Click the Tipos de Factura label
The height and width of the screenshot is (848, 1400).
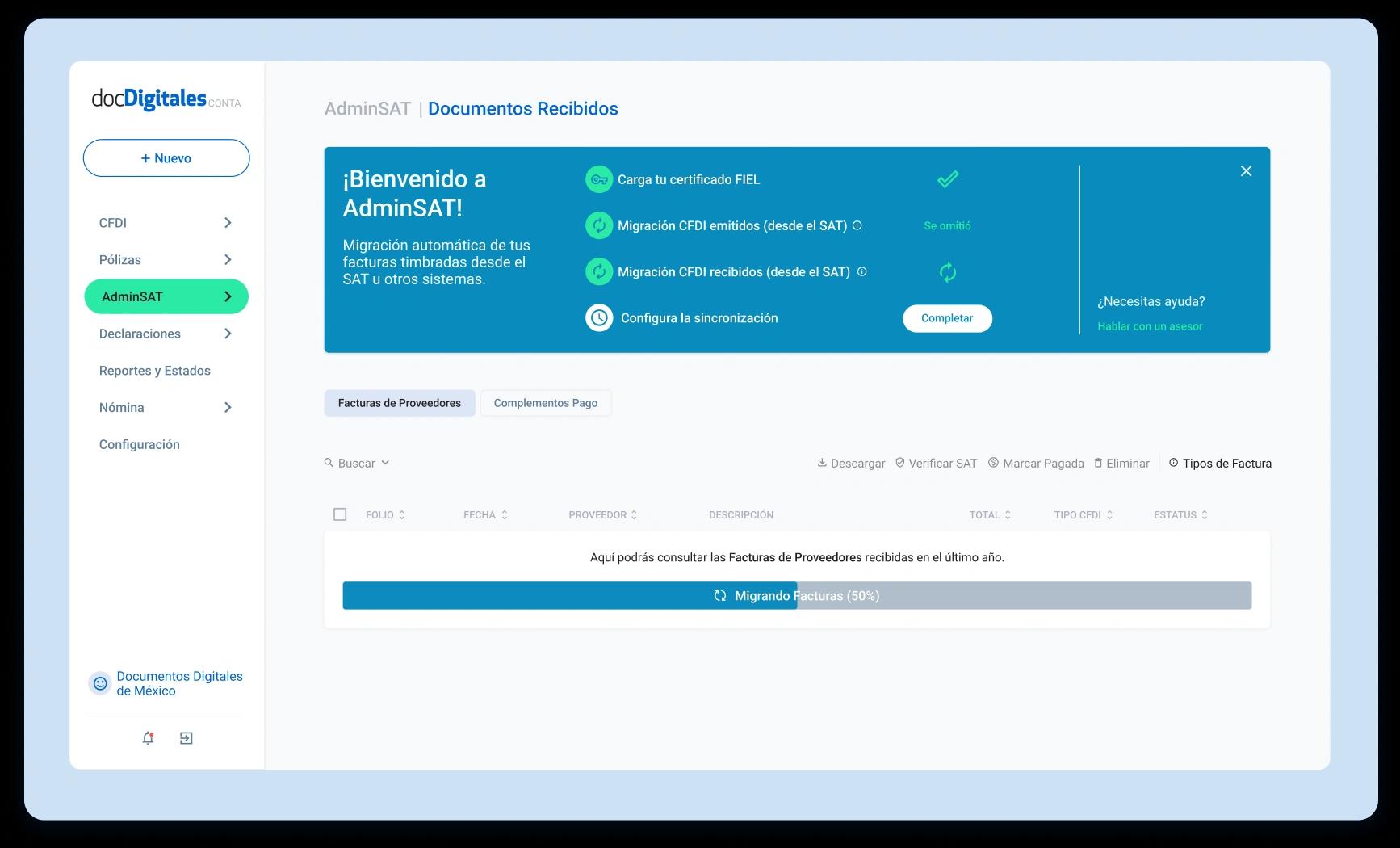click(1227, 464)
